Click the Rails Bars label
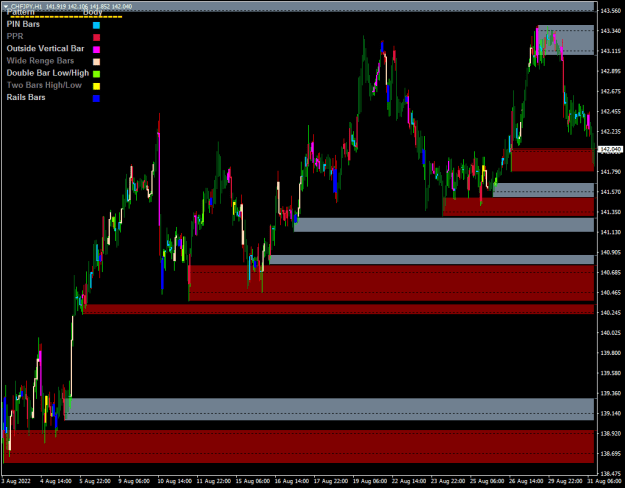This screenshot has height=488, width=625. click(26, 97)
